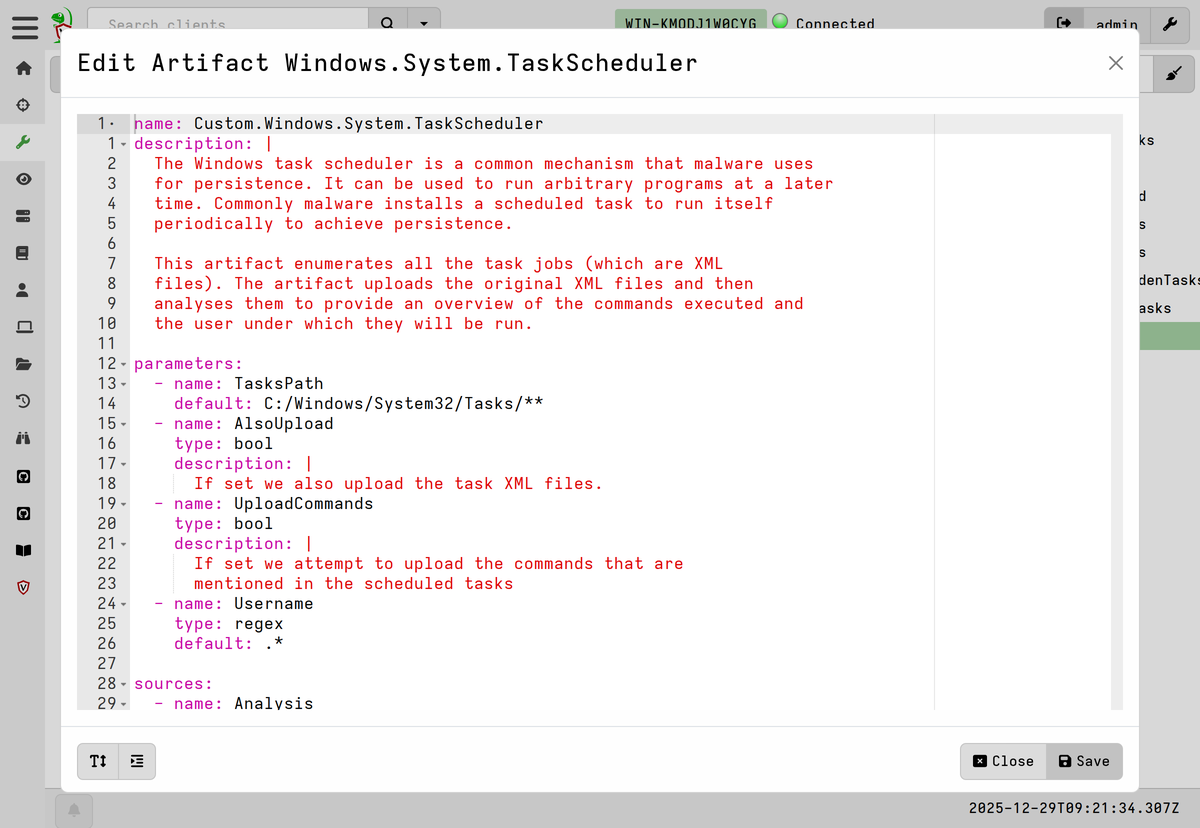
Task: Click the reformat indent icon button
Action: pyautogui.click(x=137, y=761)
